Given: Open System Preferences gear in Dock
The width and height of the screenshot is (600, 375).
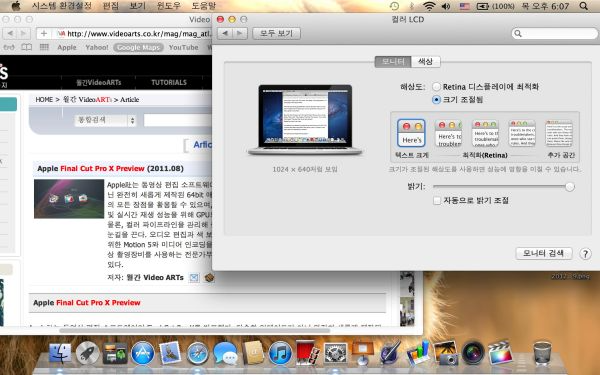Looking at the screenshot, I should pyautogui.click(x=335, y=353).
